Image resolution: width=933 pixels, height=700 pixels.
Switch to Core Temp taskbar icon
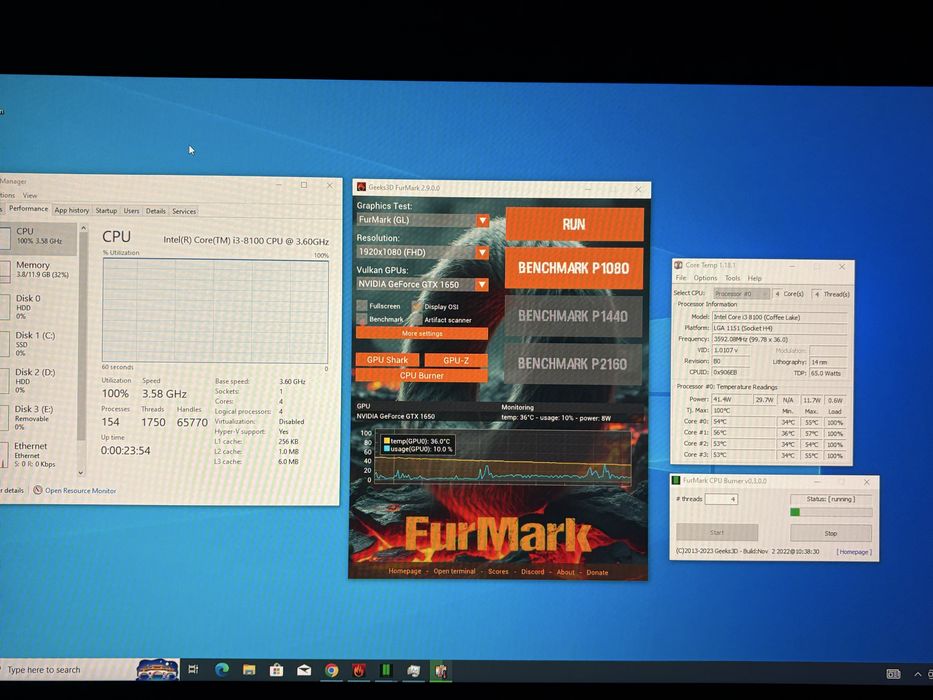coord(441,671)
